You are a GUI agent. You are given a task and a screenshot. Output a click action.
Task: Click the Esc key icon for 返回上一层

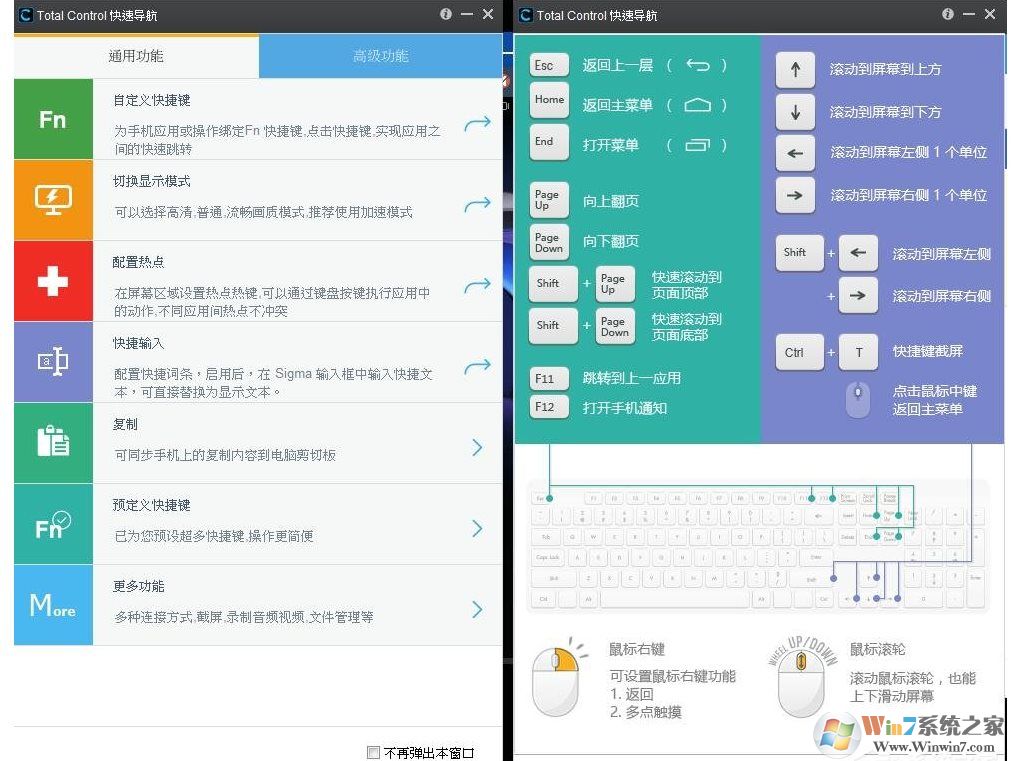[x=548, y=64]
